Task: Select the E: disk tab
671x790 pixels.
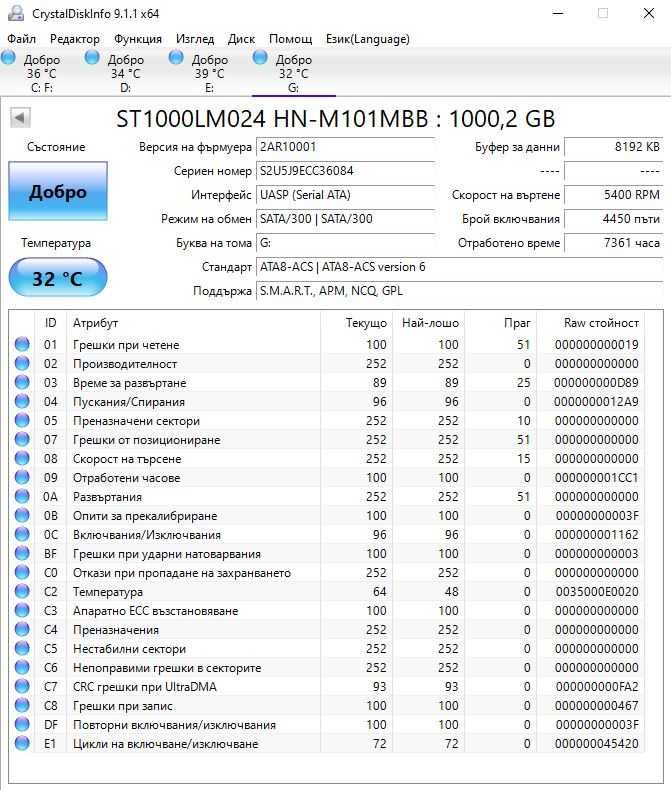Action: 210,73
